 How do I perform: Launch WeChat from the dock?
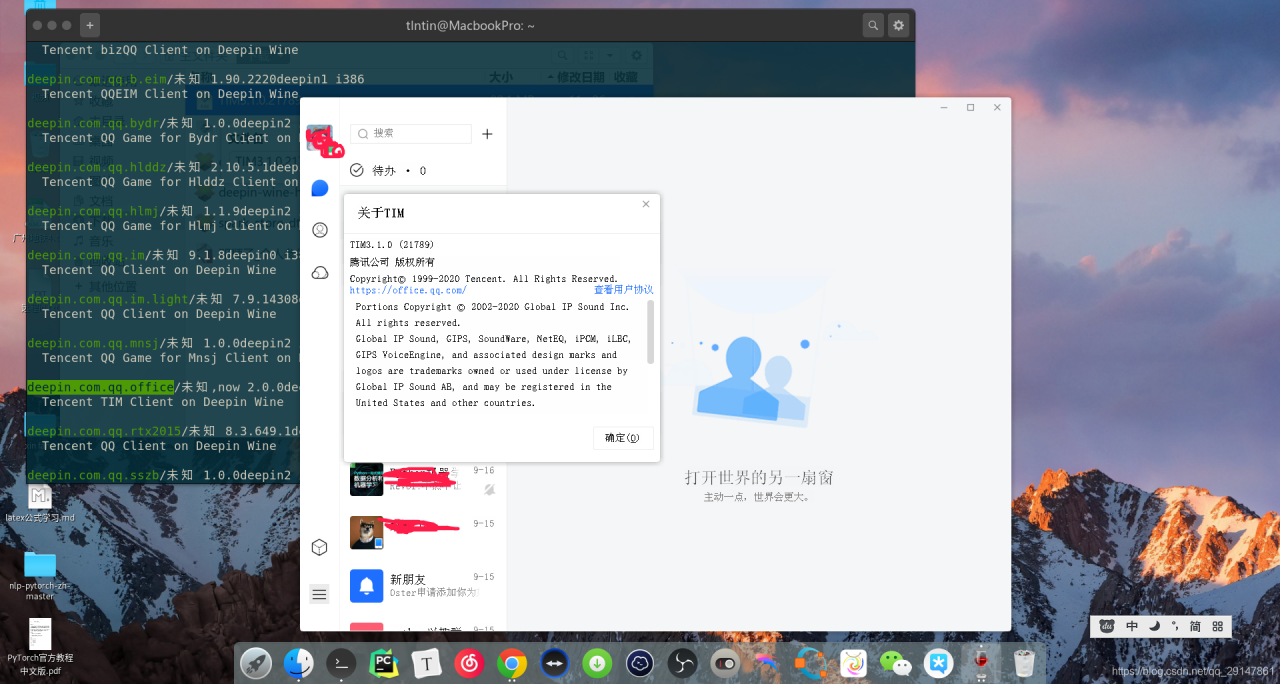click(x=895, y=662)
